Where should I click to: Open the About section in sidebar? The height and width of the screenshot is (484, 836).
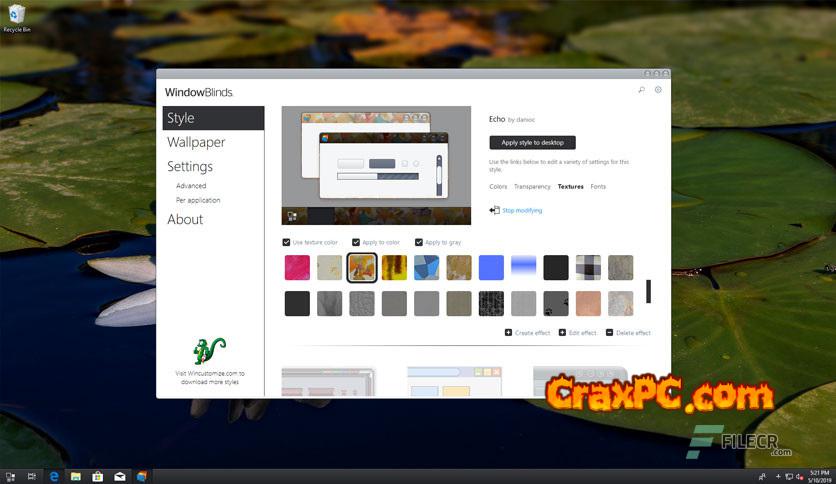click(x=185, y=219)
